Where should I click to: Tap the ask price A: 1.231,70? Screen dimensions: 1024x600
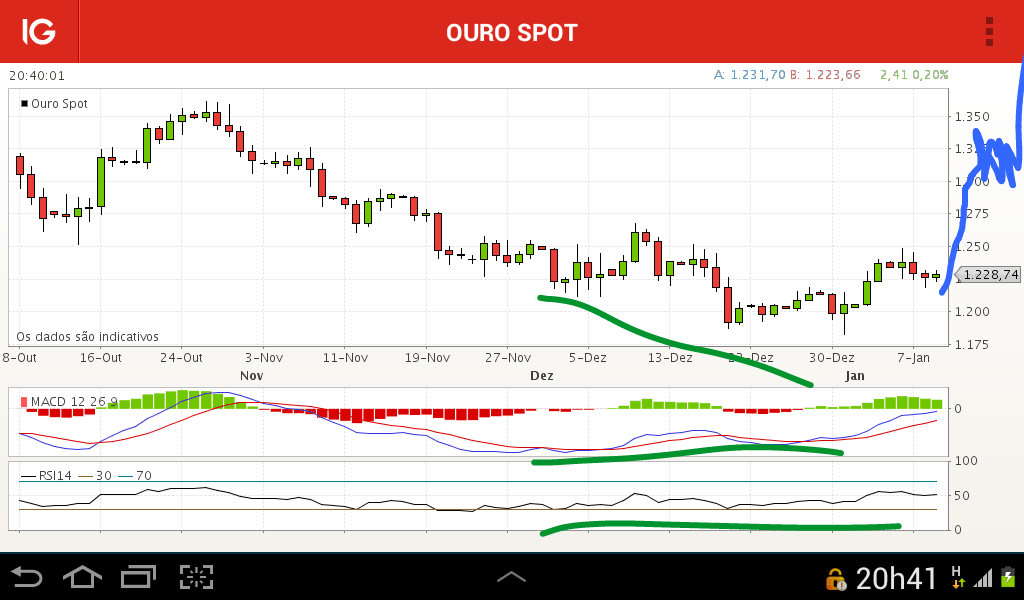[x=750, y=75]
